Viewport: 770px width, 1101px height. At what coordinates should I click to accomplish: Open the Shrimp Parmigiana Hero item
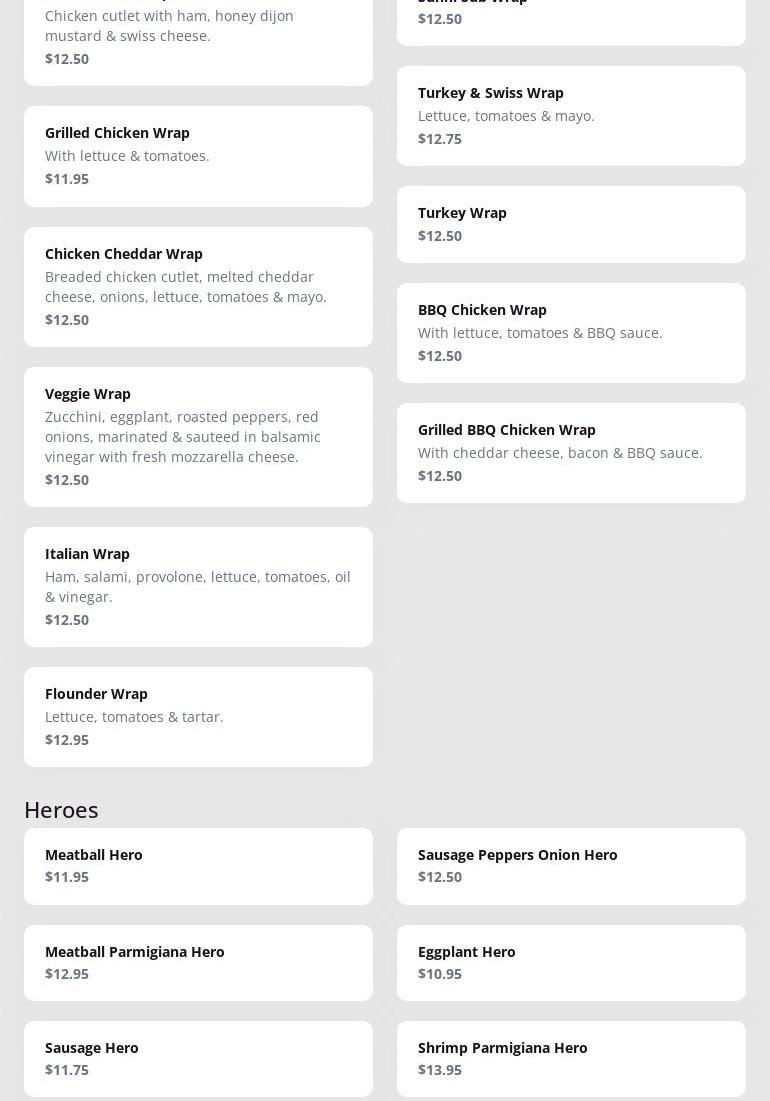571,1058
